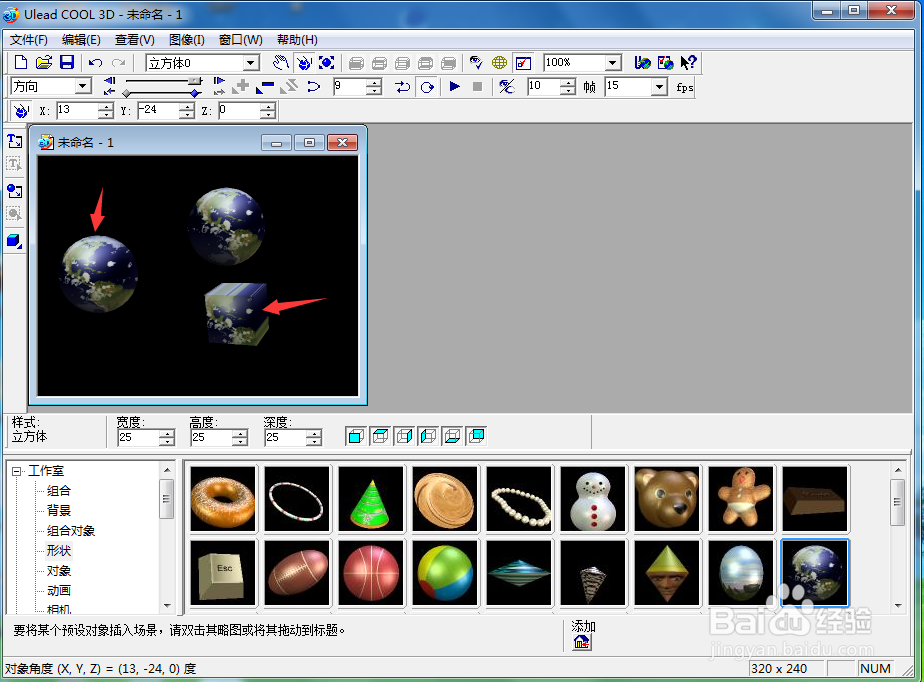
Task: Choose the bear head thumbnail
Action: (x=667, y=499)
